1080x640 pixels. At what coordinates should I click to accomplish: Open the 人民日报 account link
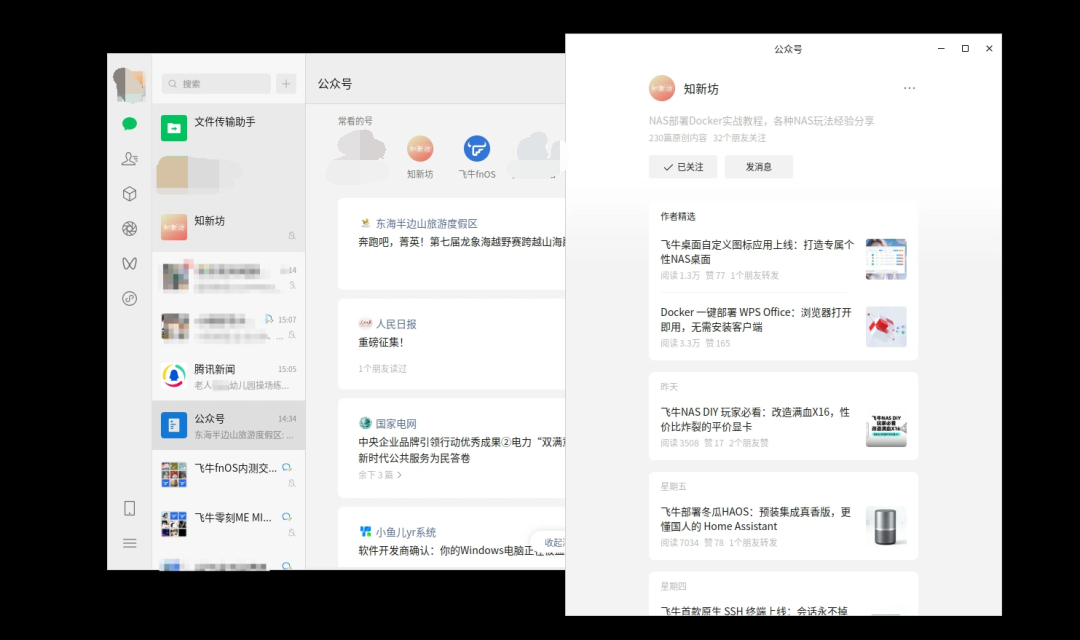(x=396, y=324)
